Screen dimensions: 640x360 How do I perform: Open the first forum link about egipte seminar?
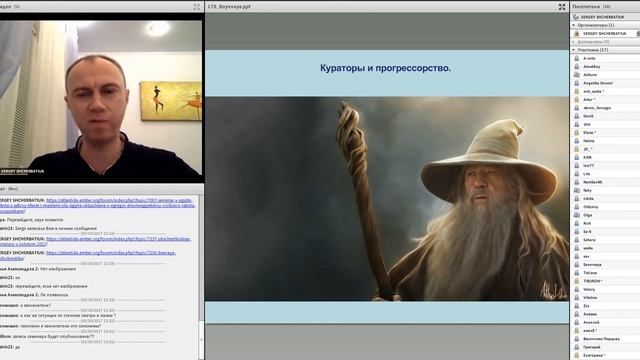pyautogui.click(x=98, y=206)
